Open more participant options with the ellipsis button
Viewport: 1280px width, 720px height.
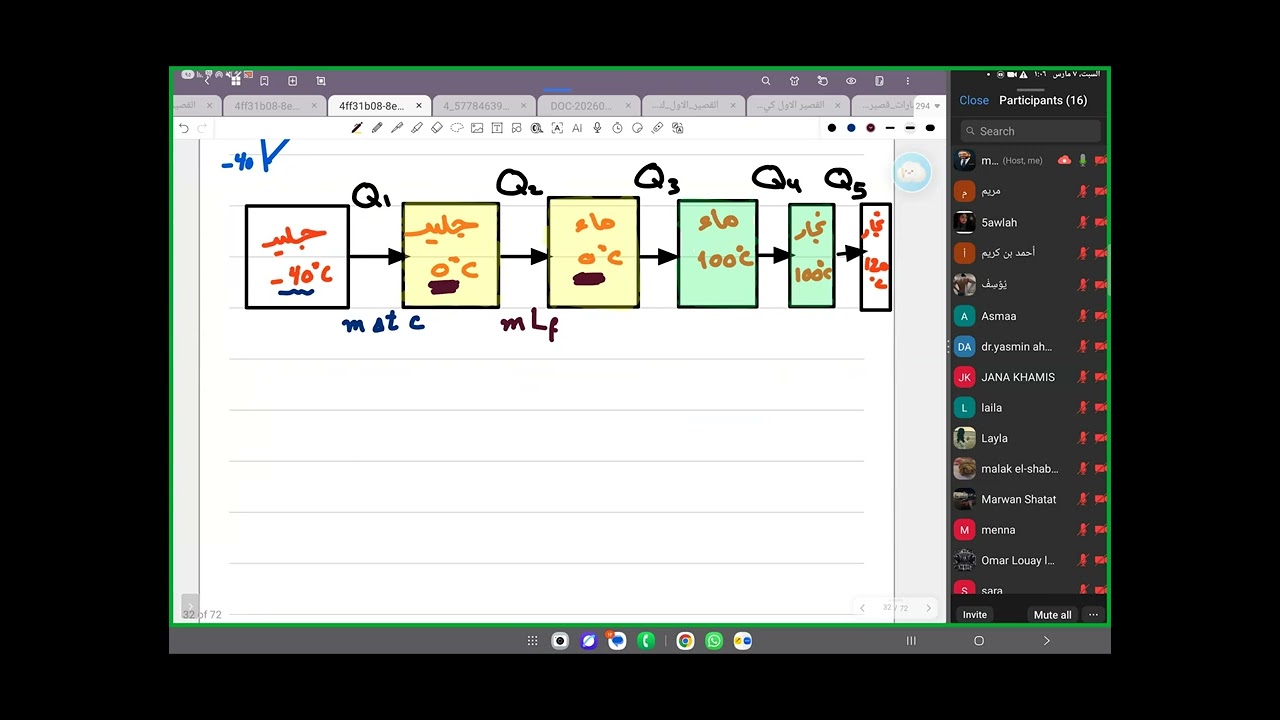[1093, 615]
